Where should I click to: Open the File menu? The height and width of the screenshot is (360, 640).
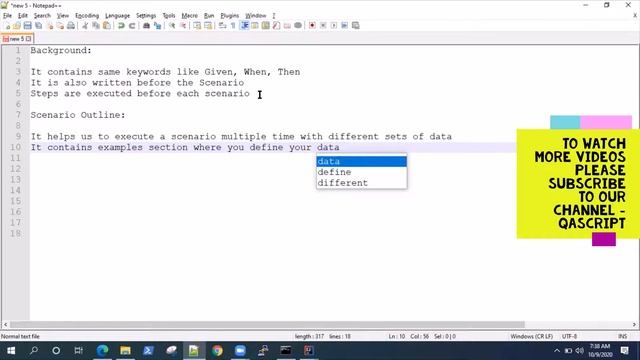(7, 16)
